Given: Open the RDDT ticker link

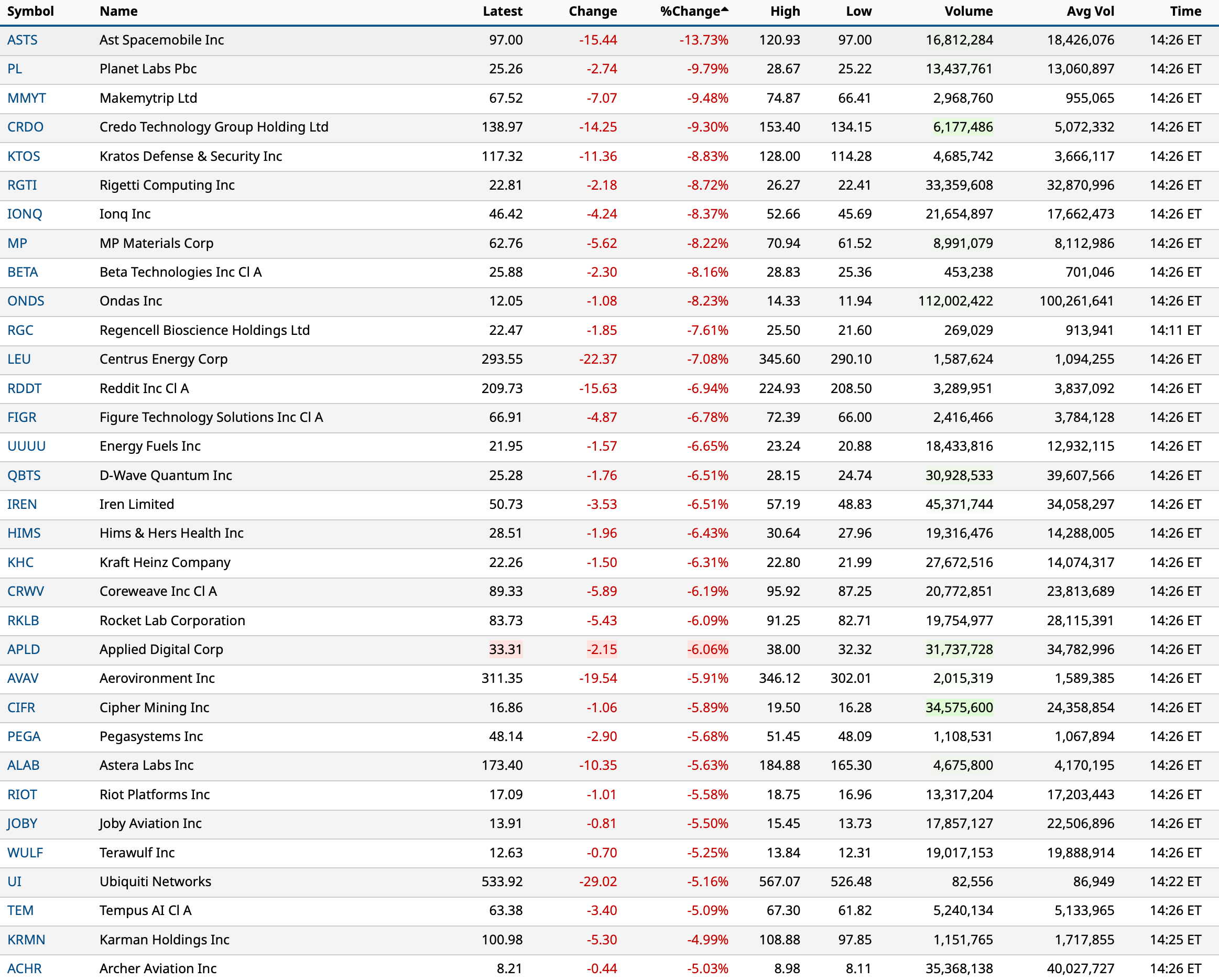Looking at the screenshot, I should 24,388.
